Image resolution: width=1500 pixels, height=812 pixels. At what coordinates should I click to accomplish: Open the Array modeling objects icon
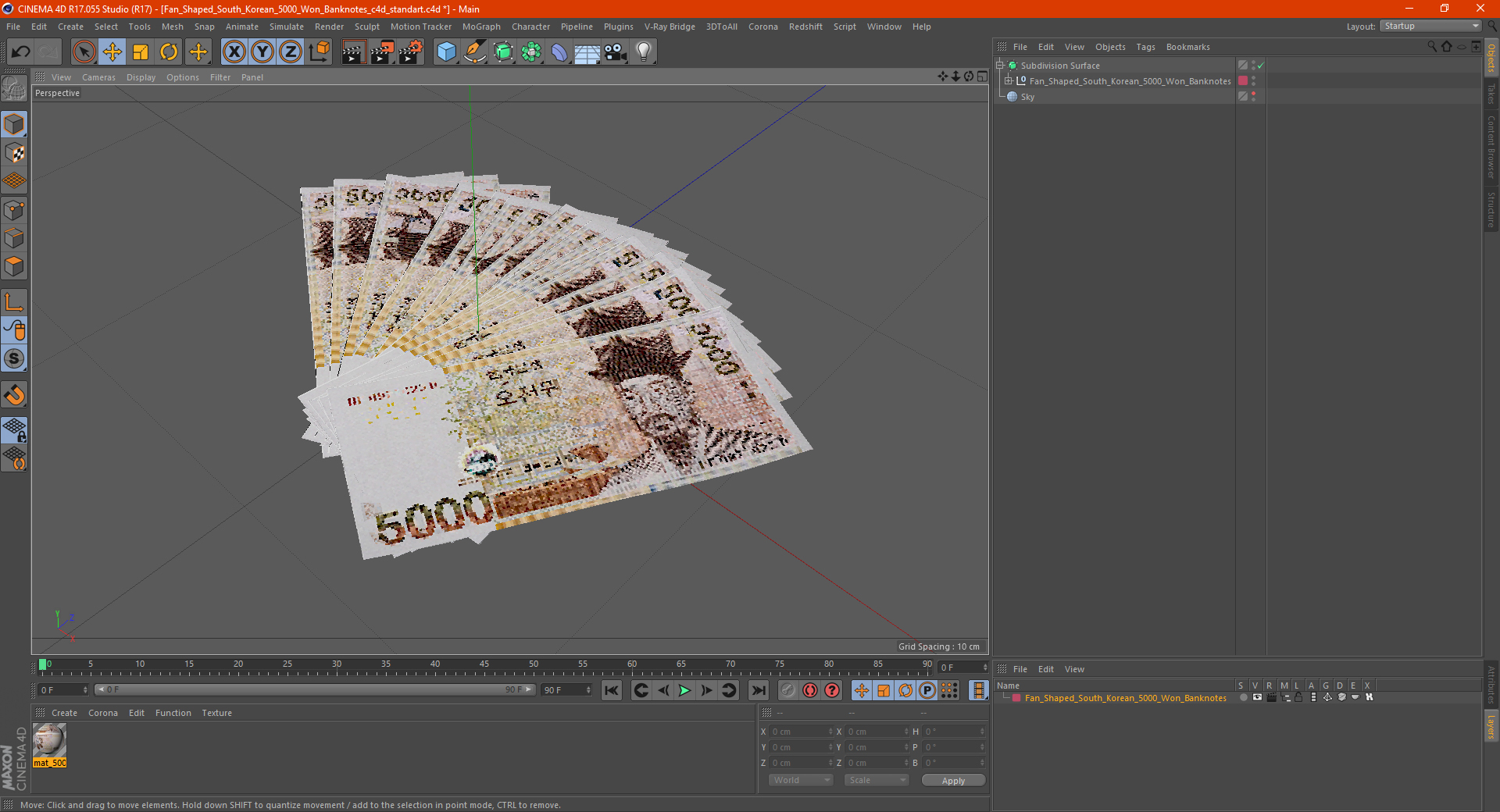click(x=531, y=52)
